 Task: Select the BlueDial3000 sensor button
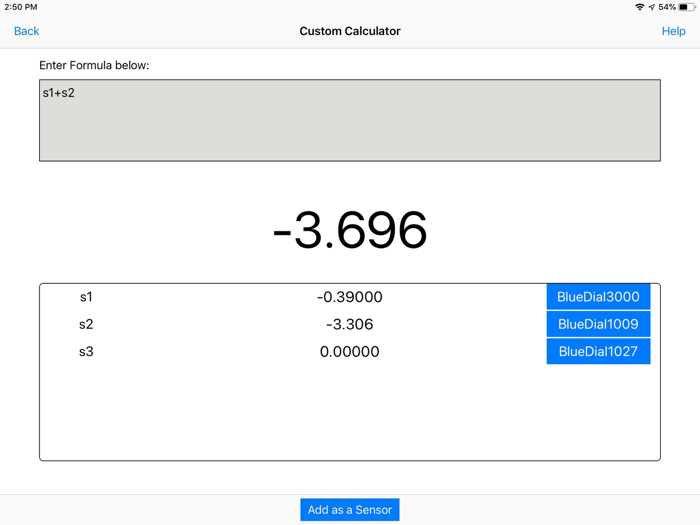598,296
